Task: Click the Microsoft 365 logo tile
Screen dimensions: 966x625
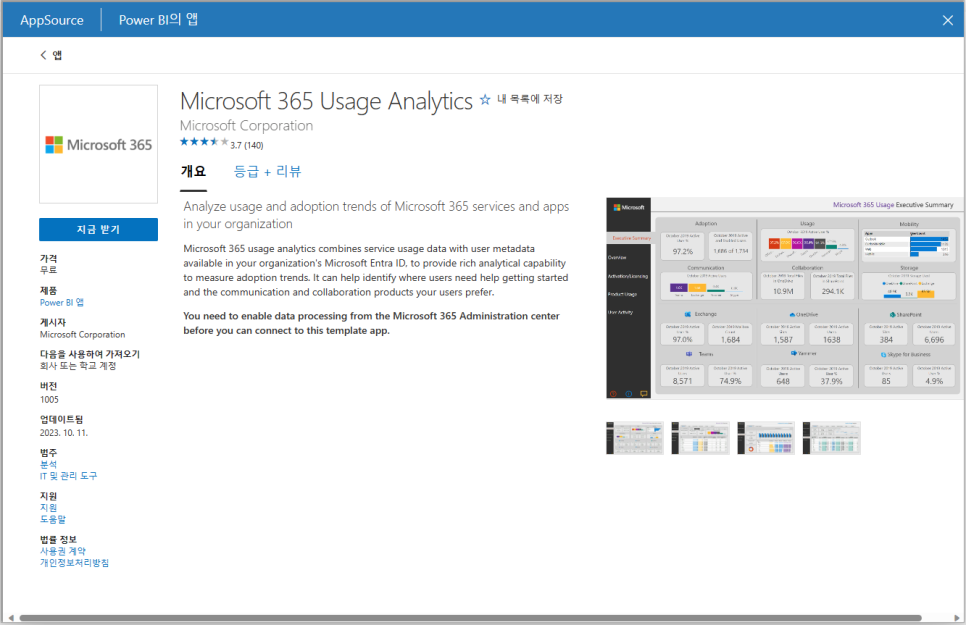Action: 99,144
